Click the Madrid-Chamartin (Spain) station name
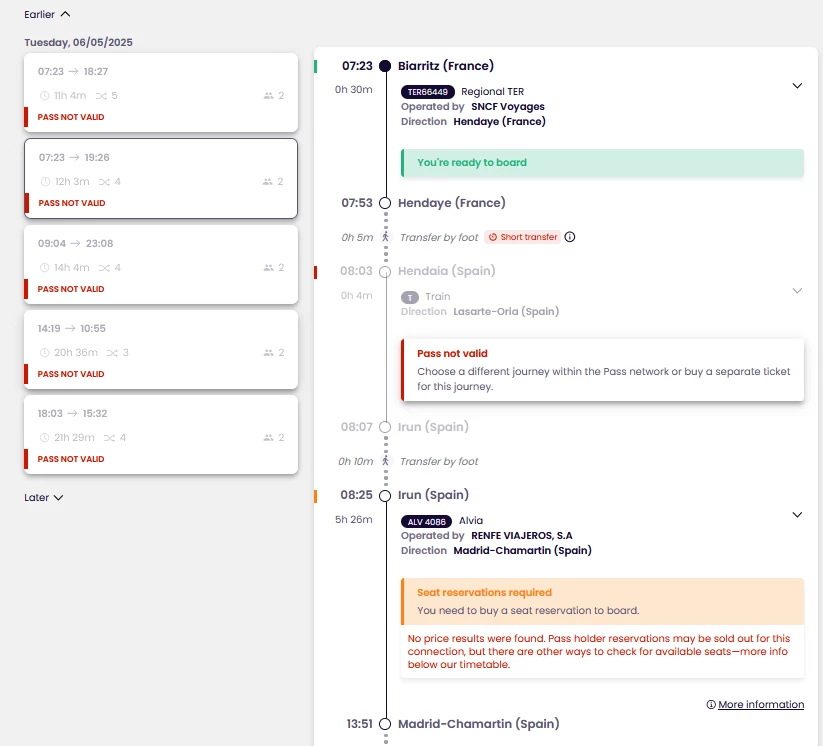 (478, 724)
